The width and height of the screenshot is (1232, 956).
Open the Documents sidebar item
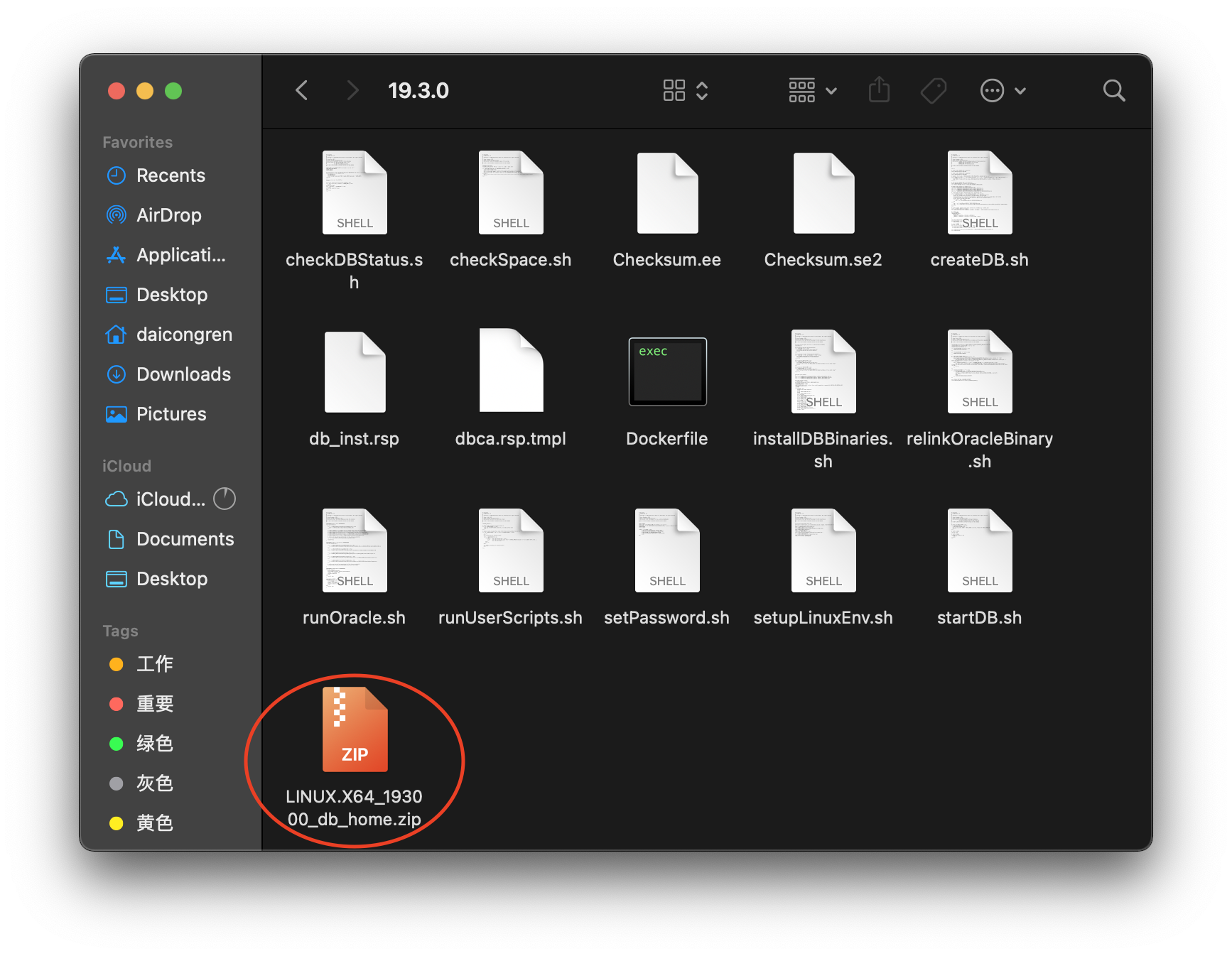point(185,539)
